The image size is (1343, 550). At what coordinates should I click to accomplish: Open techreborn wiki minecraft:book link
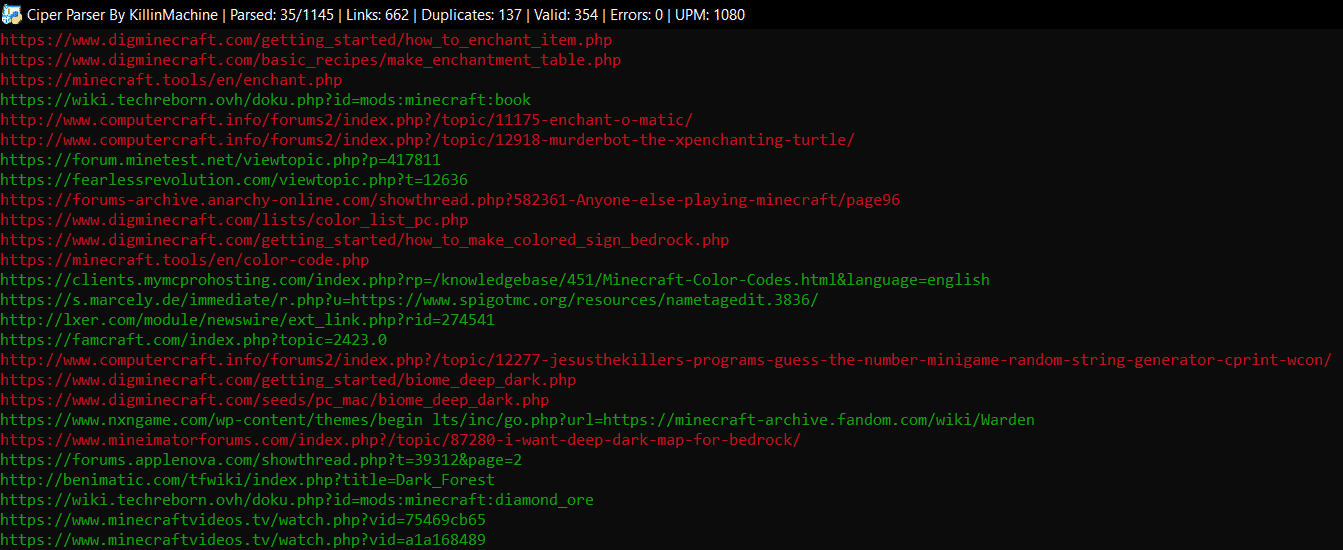265,100
